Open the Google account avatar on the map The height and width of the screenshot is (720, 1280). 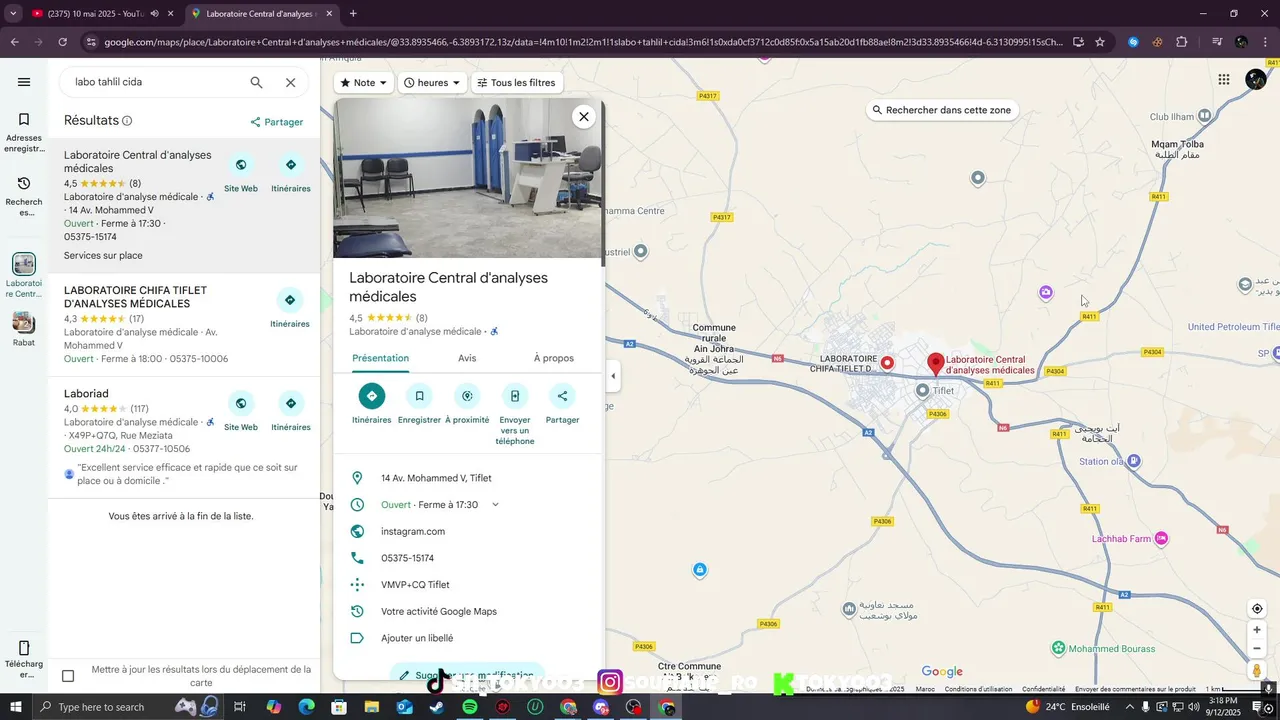(x=1256, y=80)
